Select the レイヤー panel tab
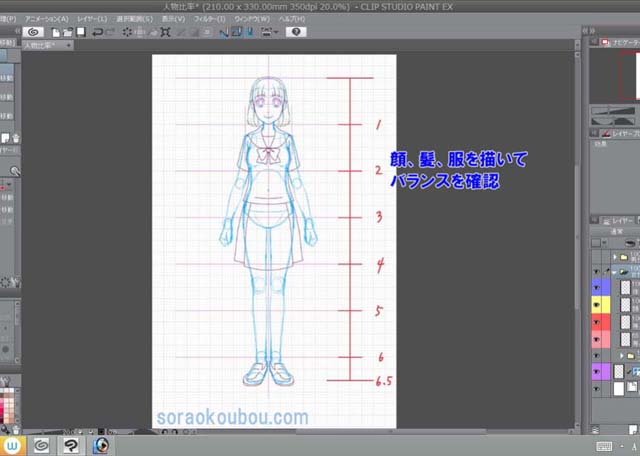Image resolution: width=640 pixels, height=456 pixels. (x=618, y=220)
